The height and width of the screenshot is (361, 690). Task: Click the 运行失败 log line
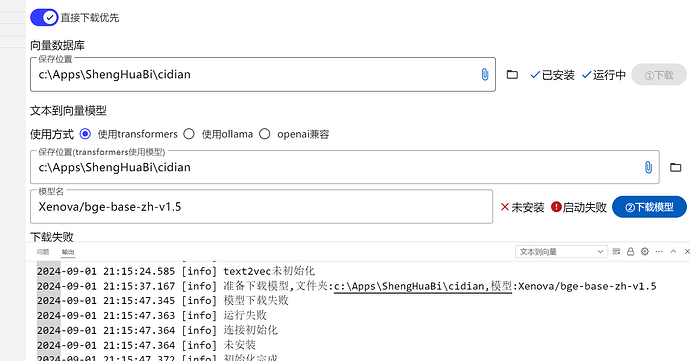pos(245,315)
